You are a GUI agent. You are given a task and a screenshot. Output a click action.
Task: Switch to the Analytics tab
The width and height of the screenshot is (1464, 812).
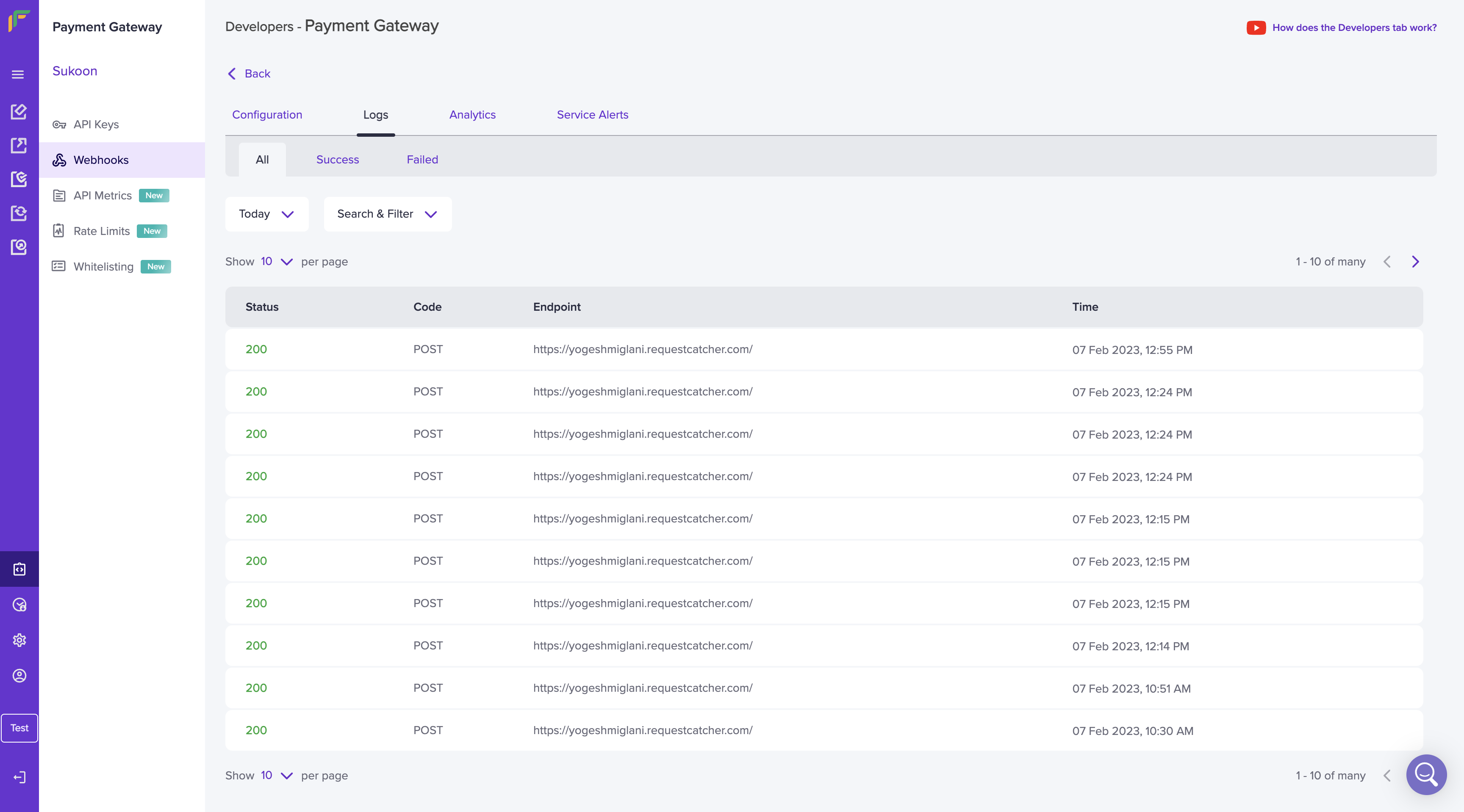click(x=472, y=115)
